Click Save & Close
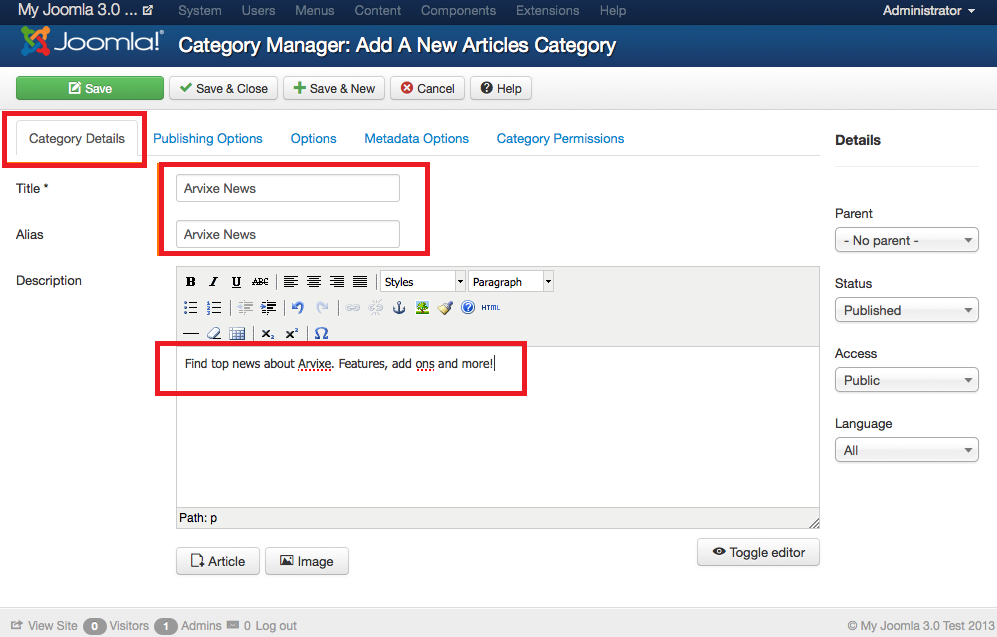This screenshot has height=637, width=997. (223, 88)
